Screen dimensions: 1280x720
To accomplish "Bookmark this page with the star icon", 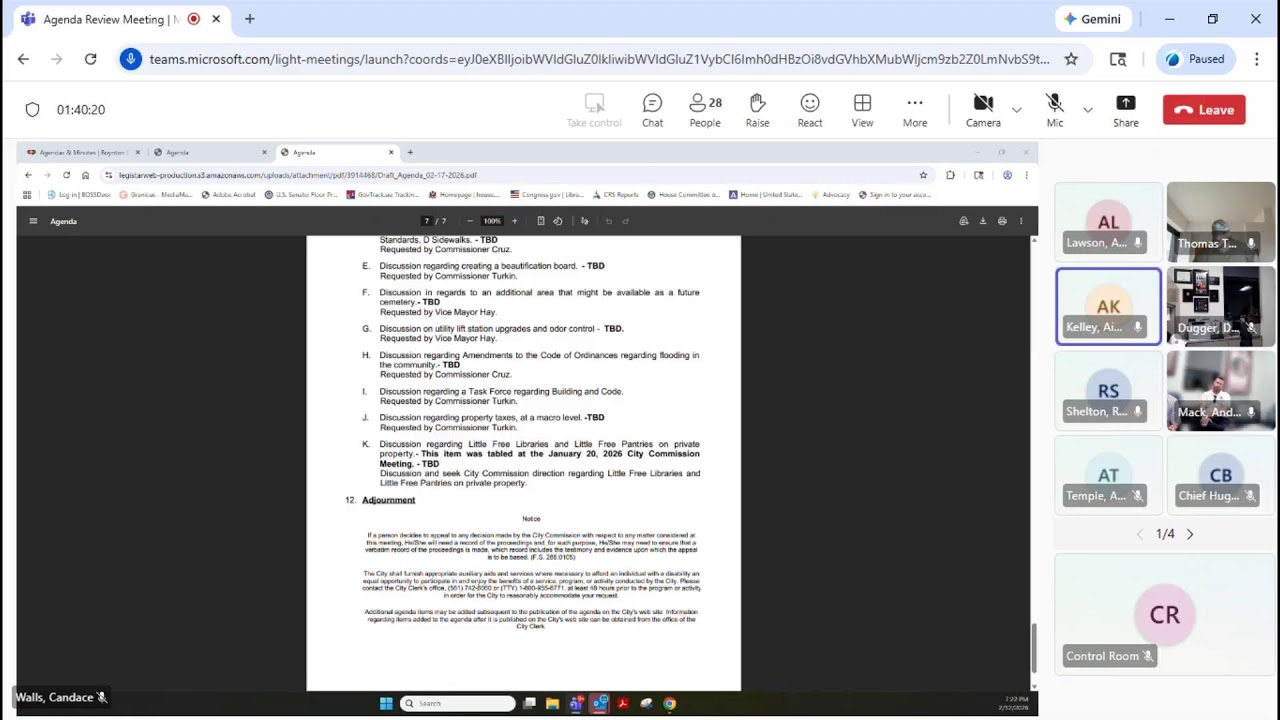I will 1071,59.
